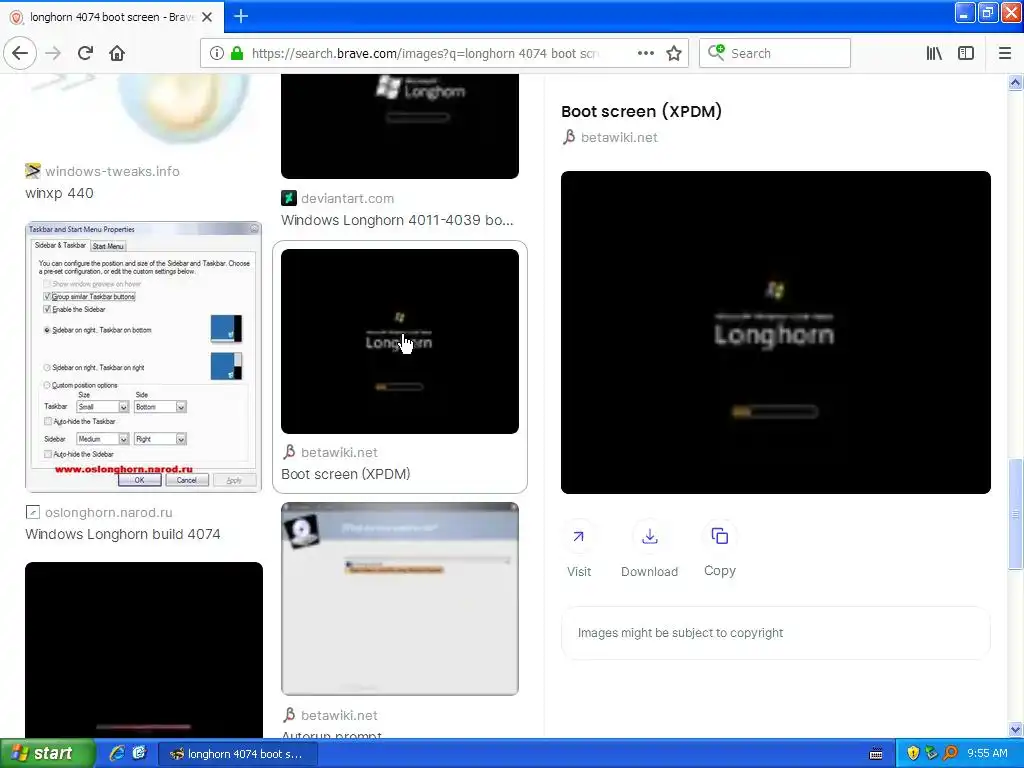Click the second quick launch browser icon
The image size is (1024, 768).
139,754
